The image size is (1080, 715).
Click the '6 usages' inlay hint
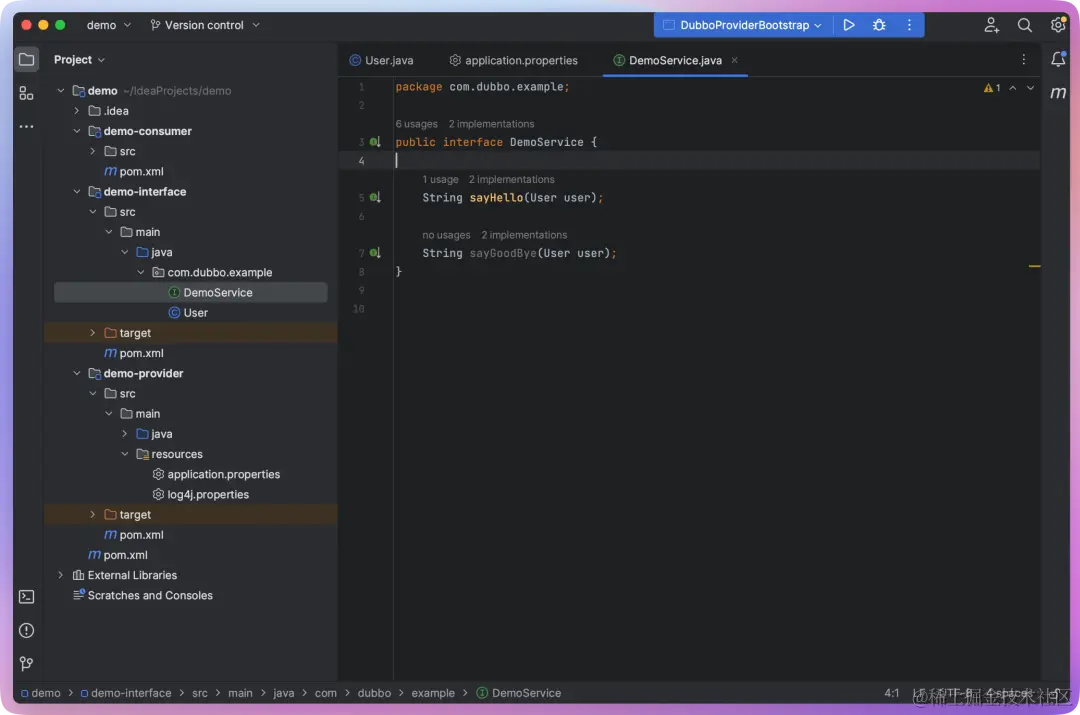click(416, 124)
